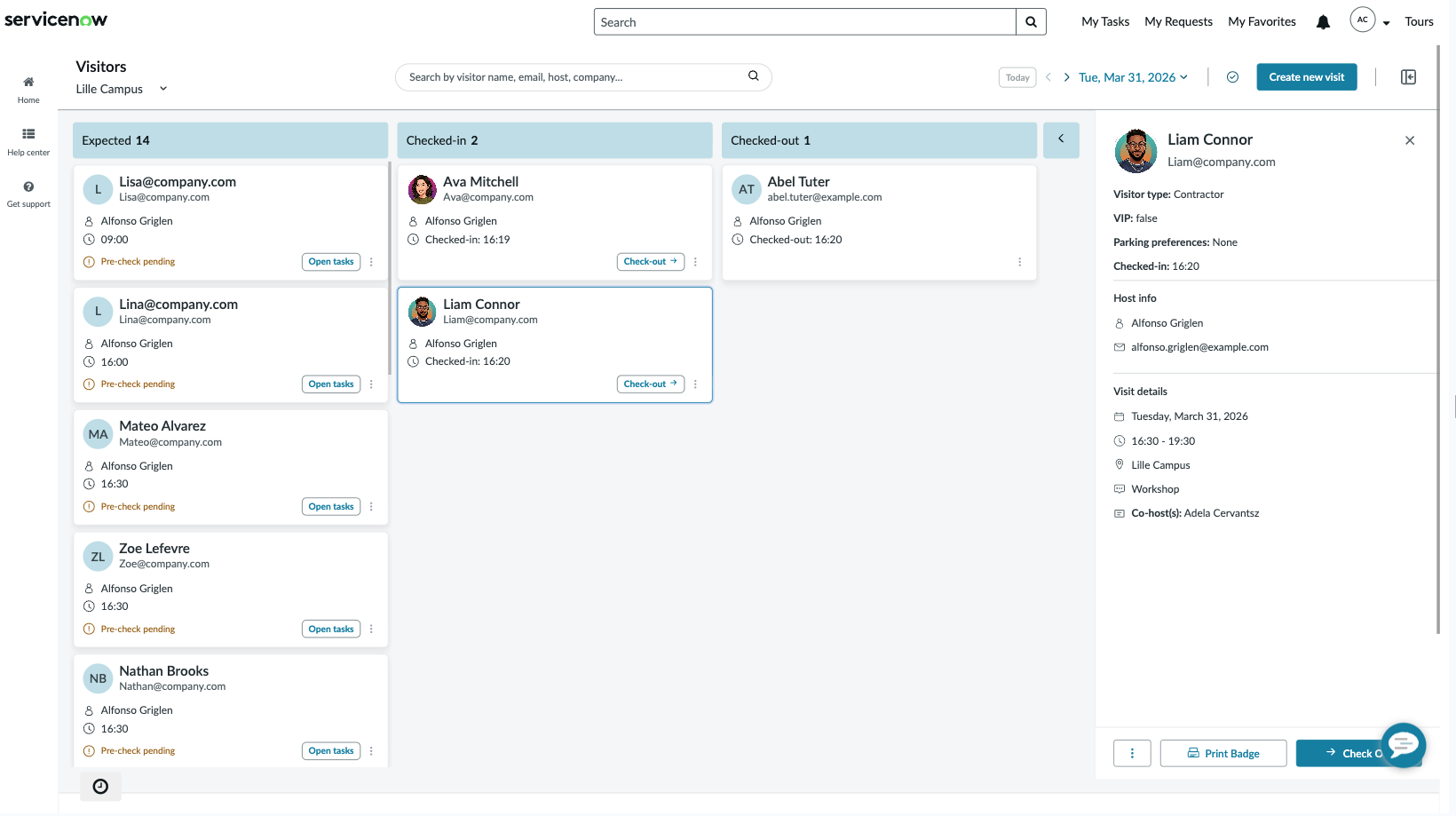Open Home from the sidebar
1456x816 pixels.
pos(28,89)
